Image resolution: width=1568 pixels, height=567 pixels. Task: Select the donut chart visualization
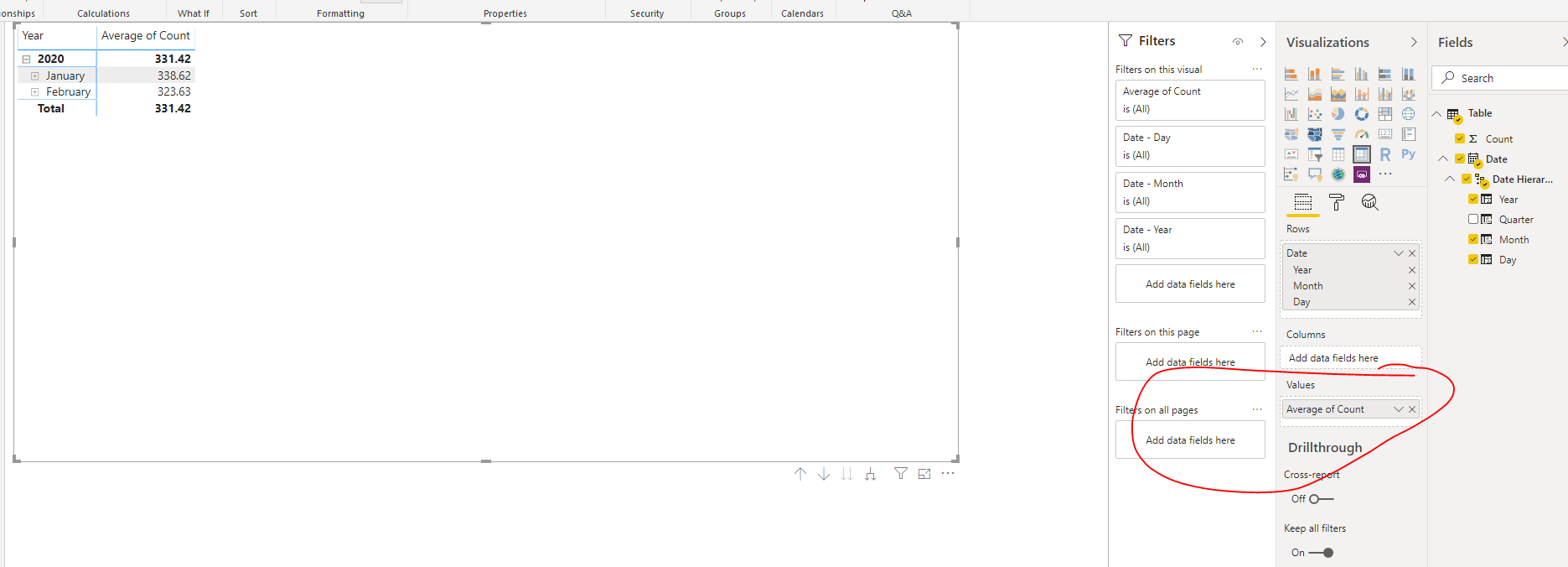pyautogui.click(x=1362, y=114)
